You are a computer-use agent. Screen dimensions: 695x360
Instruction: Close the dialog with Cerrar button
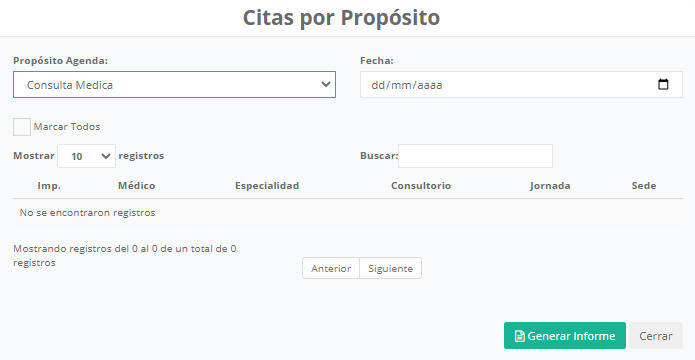click(x=656, y=336)
